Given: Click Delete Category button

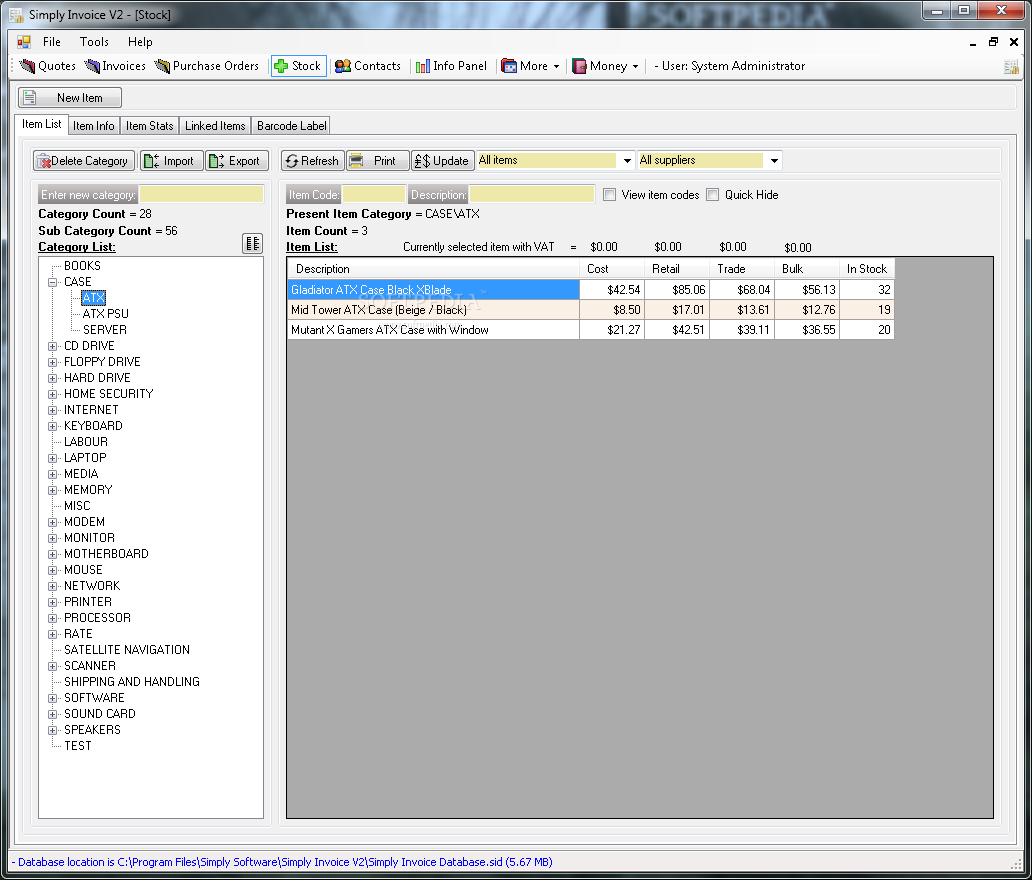Looking at the screenshot, I should pyautogui.click(x=84, y=161).
